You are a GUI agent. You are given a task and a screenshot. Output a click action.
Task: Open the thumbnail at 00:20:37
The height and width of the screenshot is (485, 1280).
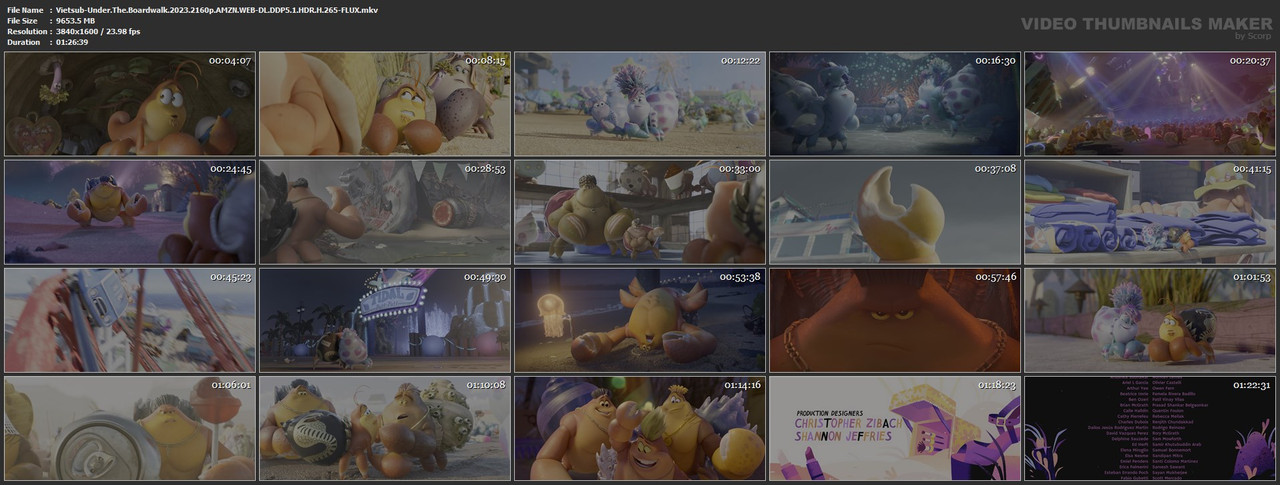[x=1150, y=104]
